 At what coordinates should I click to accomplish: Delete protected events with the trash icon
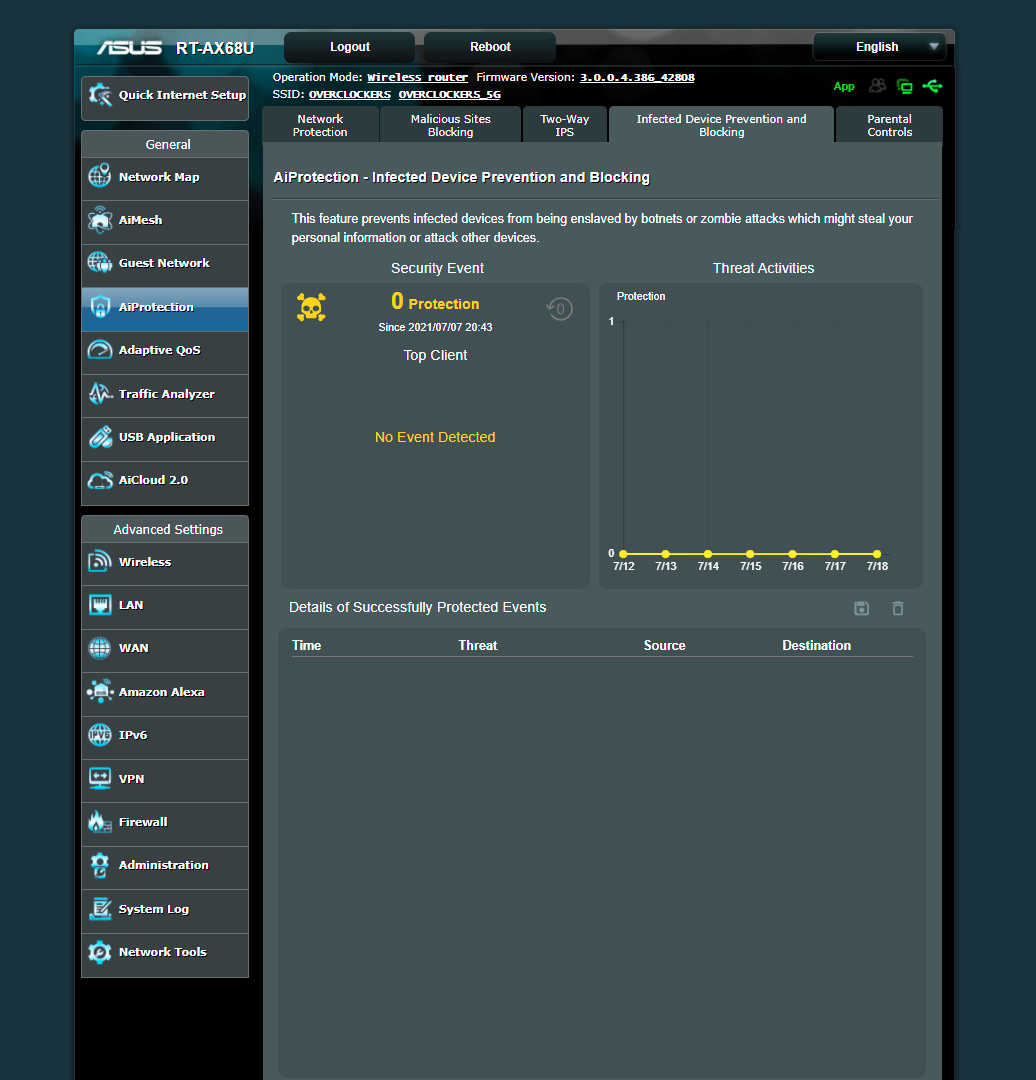point(898,608)
